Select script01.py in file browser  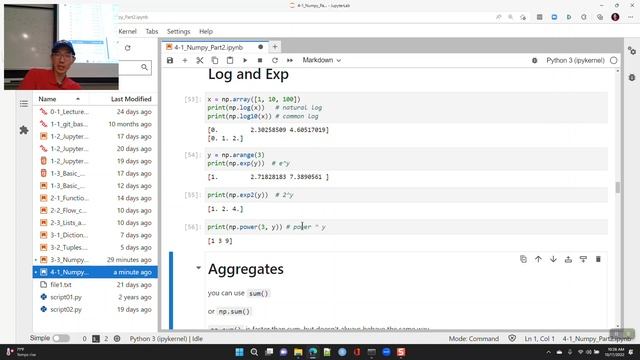pos(95,297)
